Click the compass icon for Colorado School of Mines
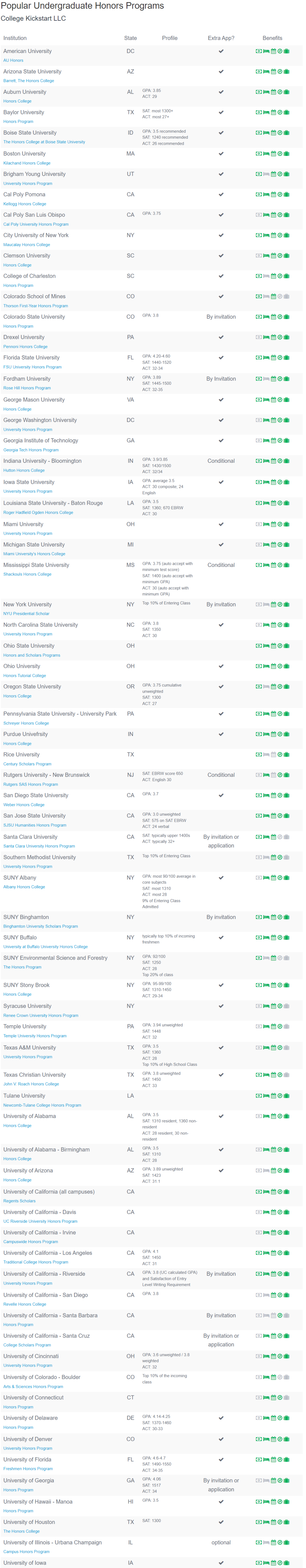306x1568 pixels. coord(280,297)
